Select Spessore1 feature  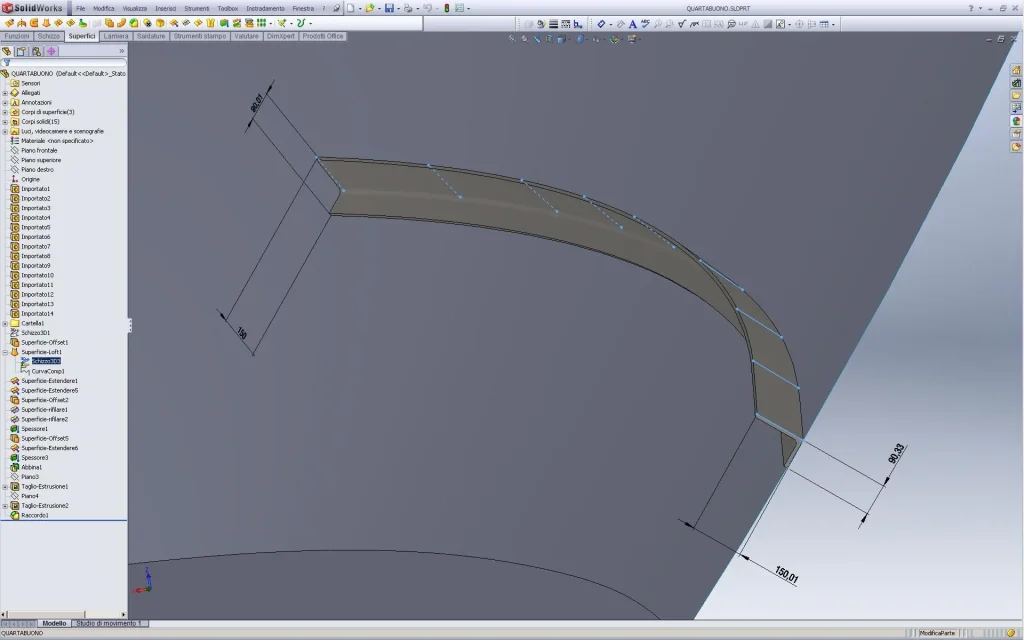tap(34, 429)
